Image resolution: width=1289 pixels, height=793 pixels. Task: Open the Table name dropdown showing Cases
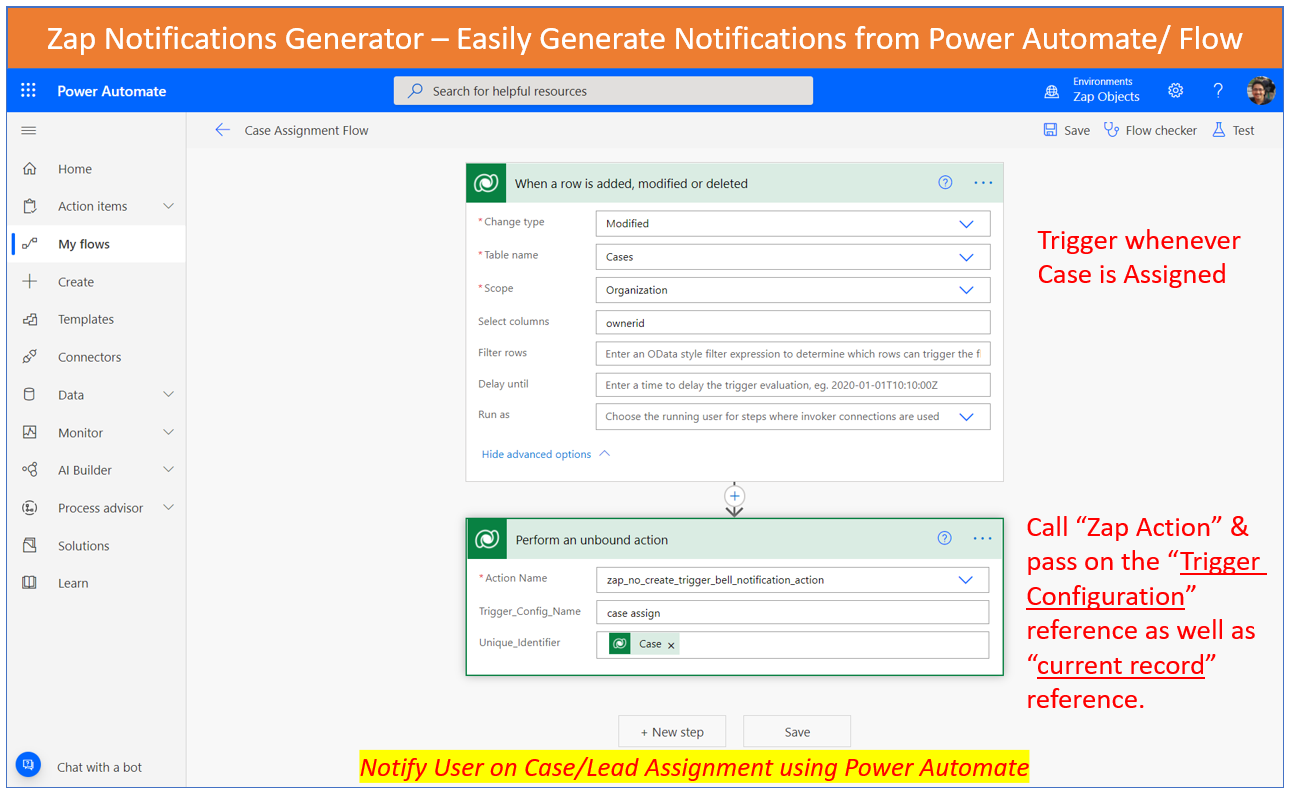pyautogui.click(x=793, y=257)
